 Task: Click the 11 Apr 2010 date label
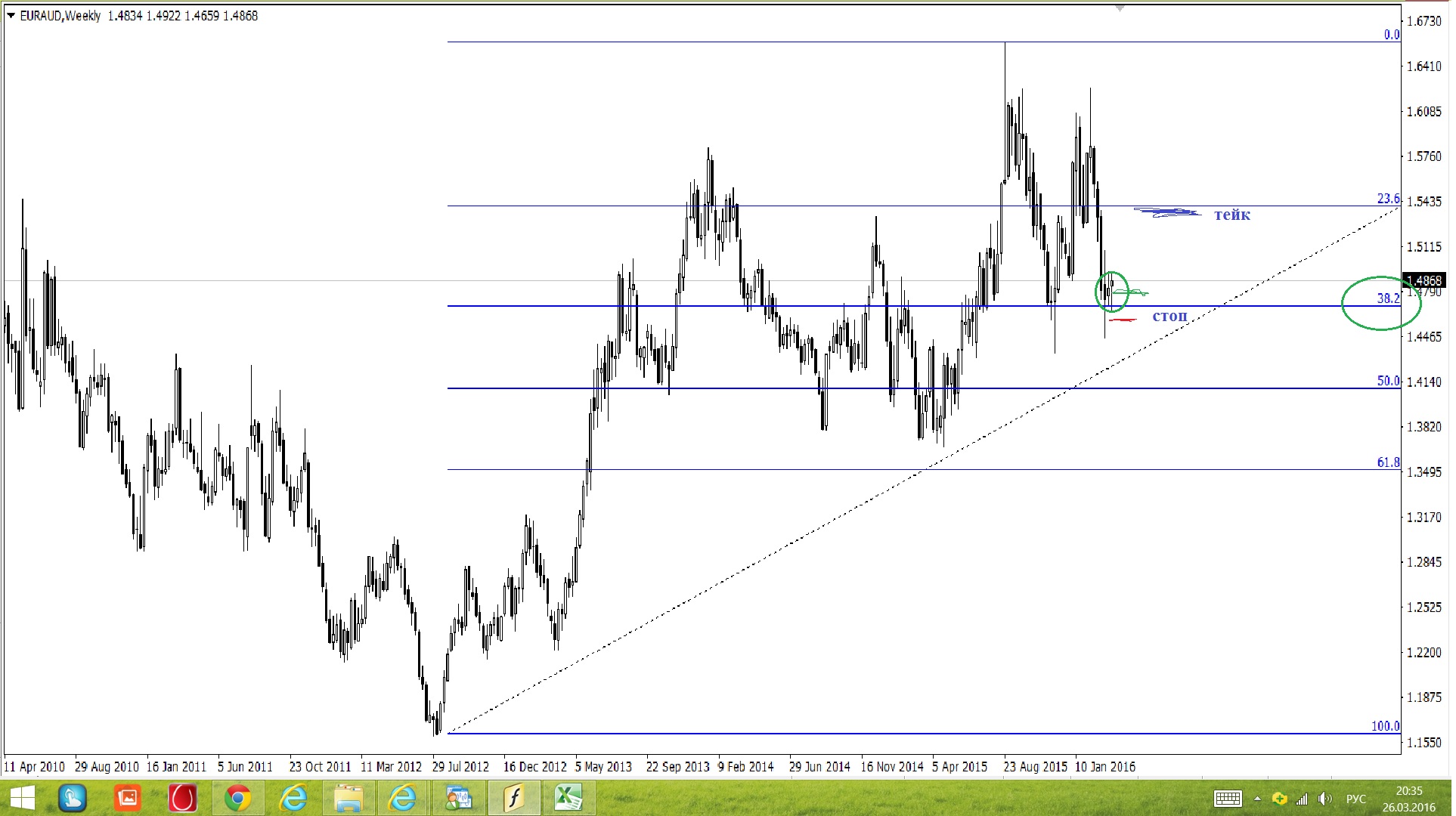pyautogui.click(x=35, y=767)
